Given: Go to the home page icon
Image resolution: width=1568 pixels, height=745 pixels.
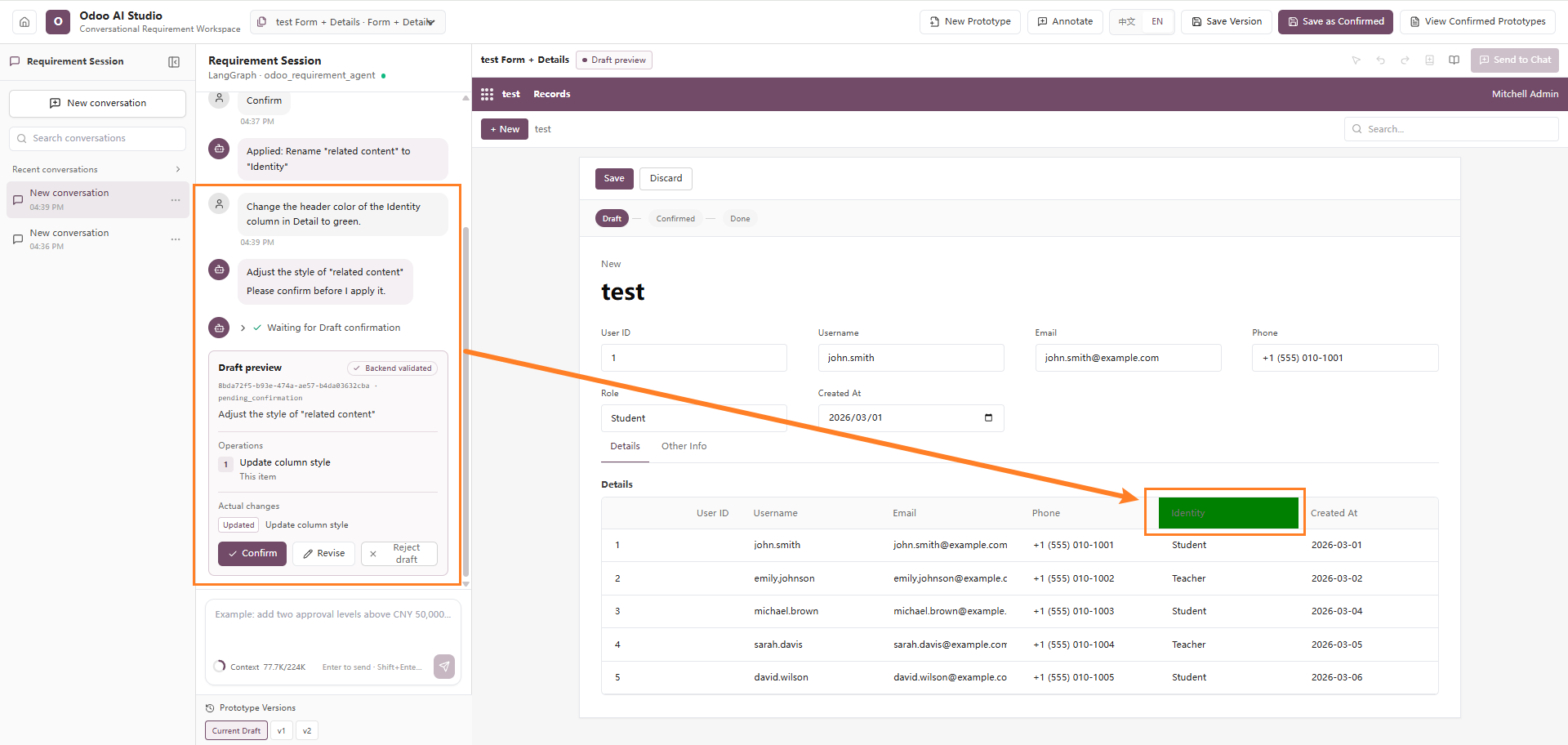Looking at the screenshot, I should (24, 22).
